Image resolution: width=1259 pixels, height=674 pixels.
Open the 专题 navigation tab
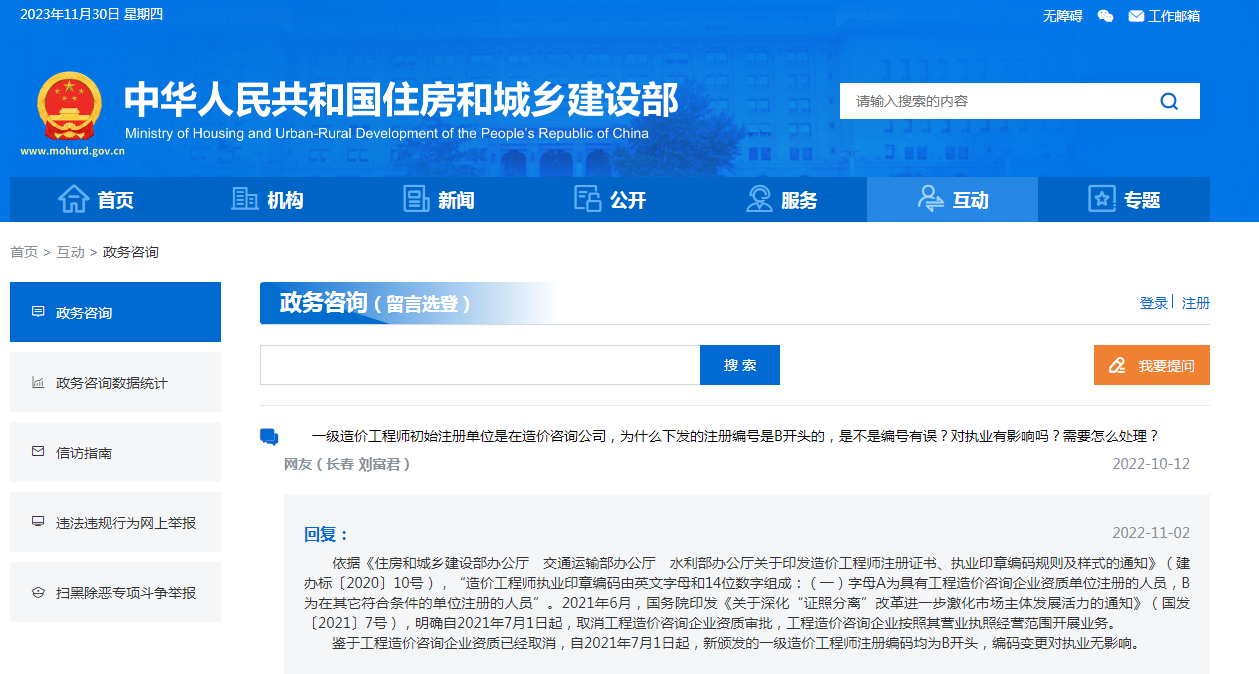tap(1124, 199)
